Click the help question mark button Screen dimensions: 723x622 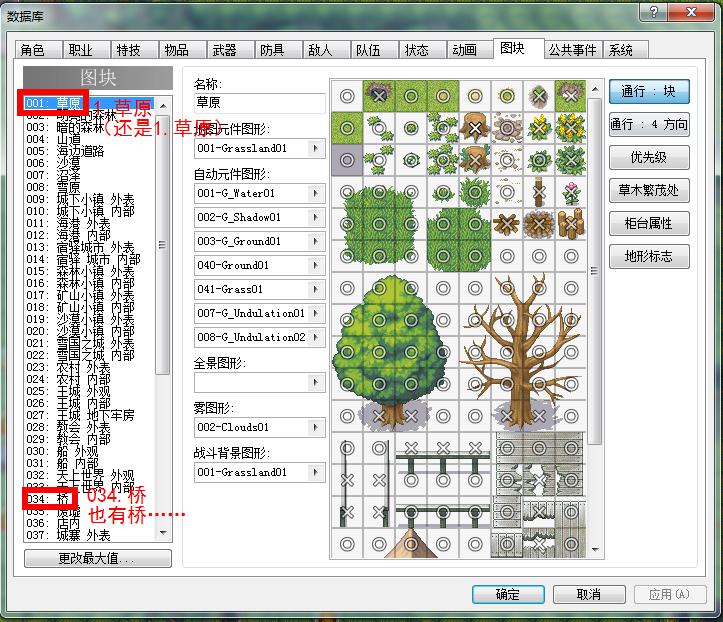(x=654, y=12)
